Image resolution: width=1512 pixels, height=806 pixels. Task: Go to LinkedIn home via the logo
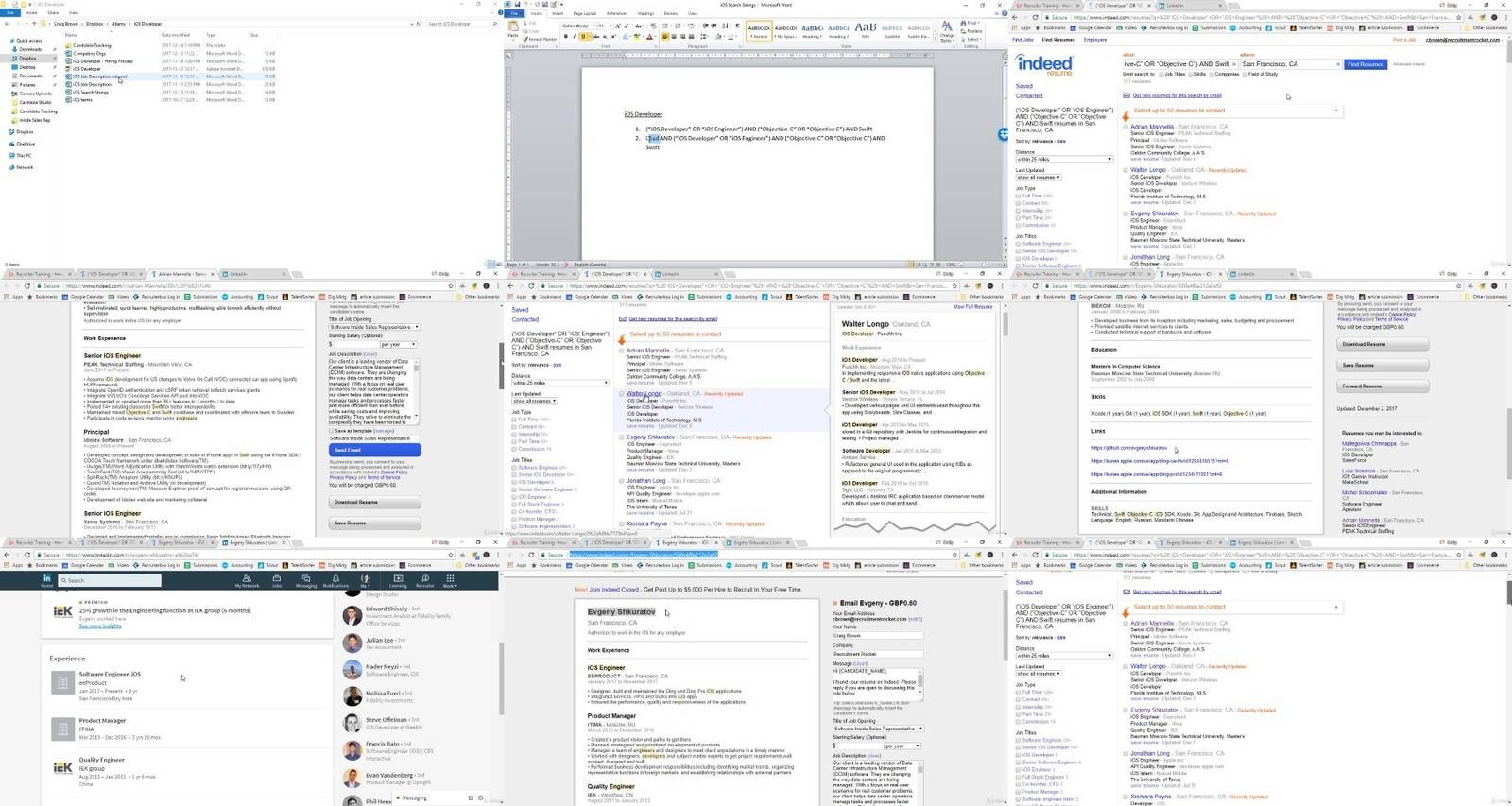(47, 579)
